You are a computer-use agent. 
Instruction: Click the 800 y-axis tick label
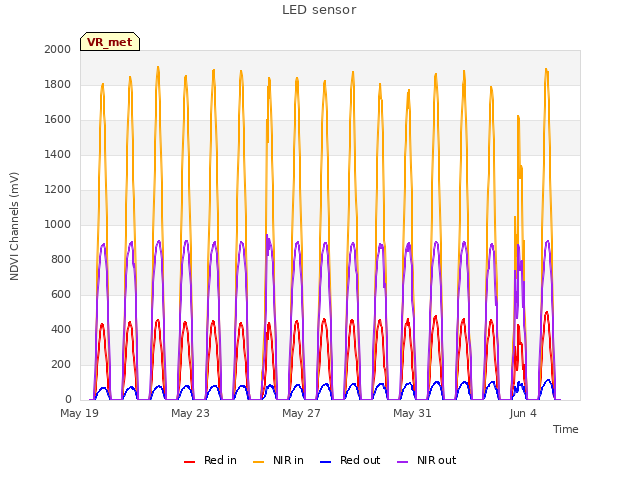click(x=61, y=260)
